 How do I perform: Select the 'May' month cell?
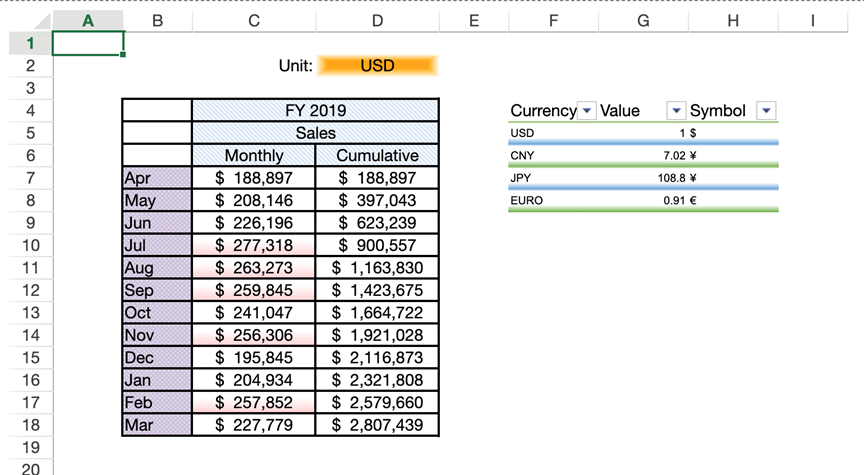point(157,201)
